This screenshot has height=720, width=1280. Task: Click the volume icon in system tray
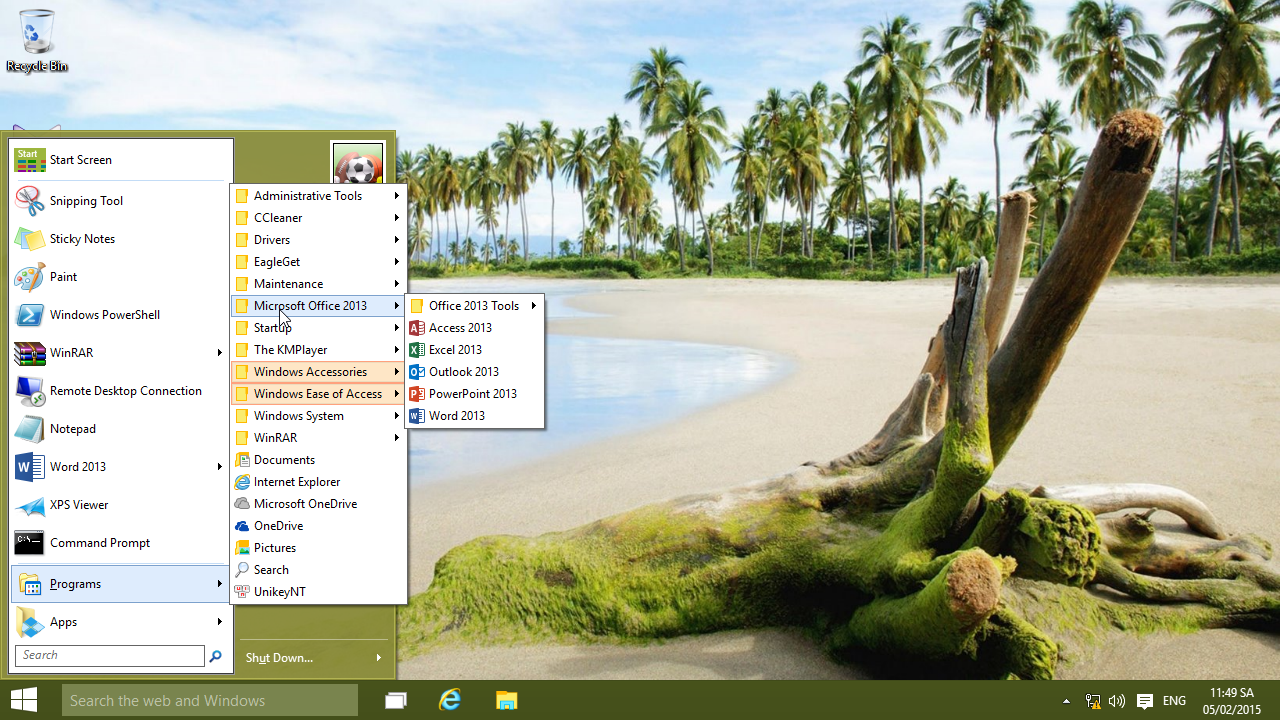coord(1117,701)
